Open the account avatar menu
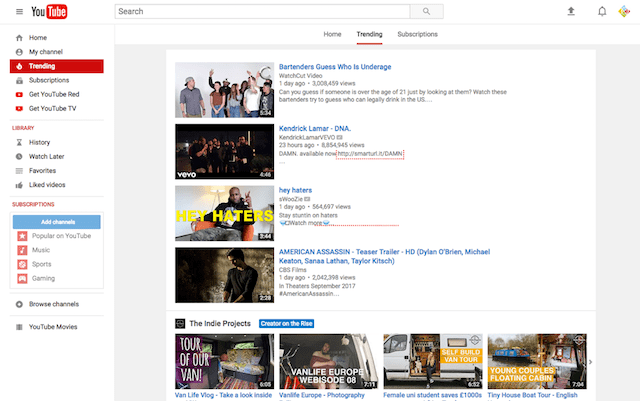 point(626,12)
